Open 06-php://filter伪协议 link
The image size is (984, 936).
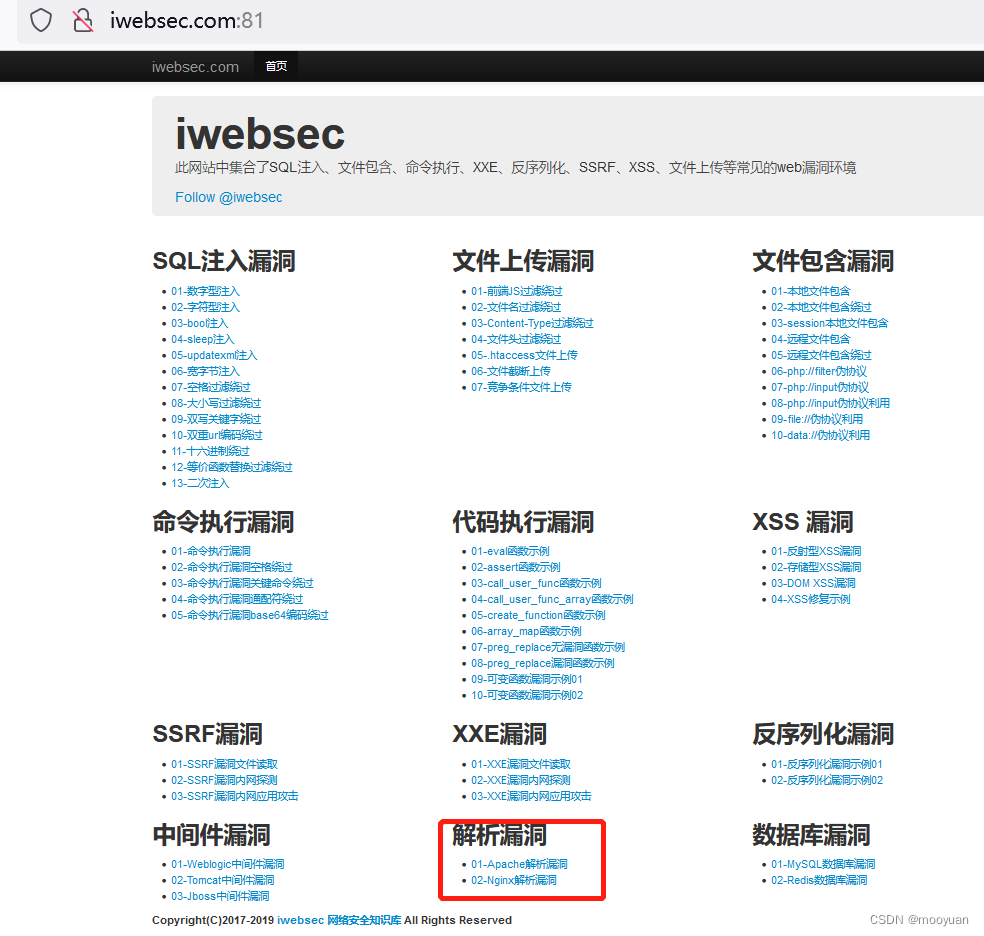click(x=819, y=371)
